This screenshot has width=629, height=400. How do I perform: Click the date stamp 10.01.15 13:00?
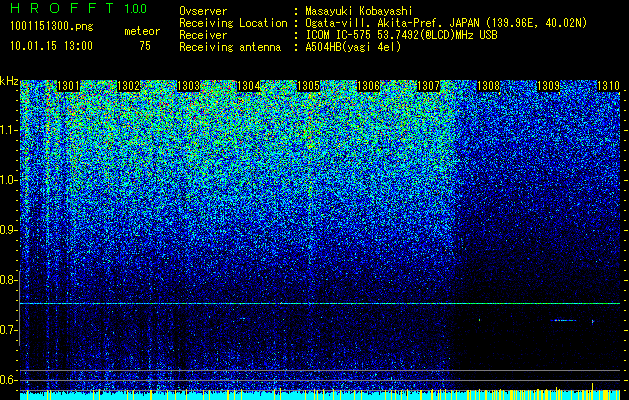(51, 46)
